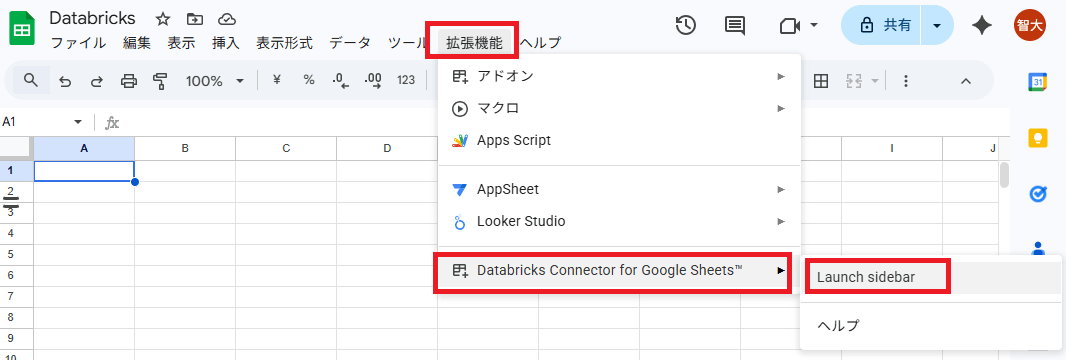Click the merge cells icon
The width and height of the screenshot is (1066, 360).
pos(853,81)
